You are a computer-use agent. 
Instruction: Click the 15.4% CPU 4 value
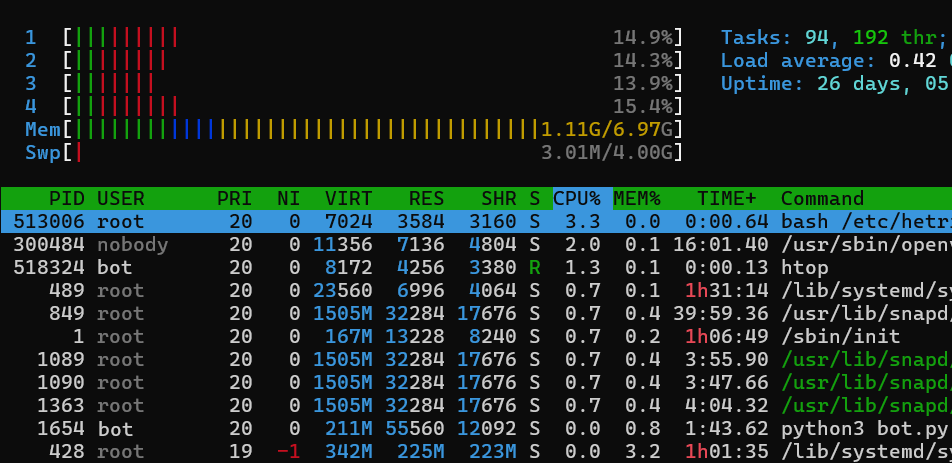[643, 107]
